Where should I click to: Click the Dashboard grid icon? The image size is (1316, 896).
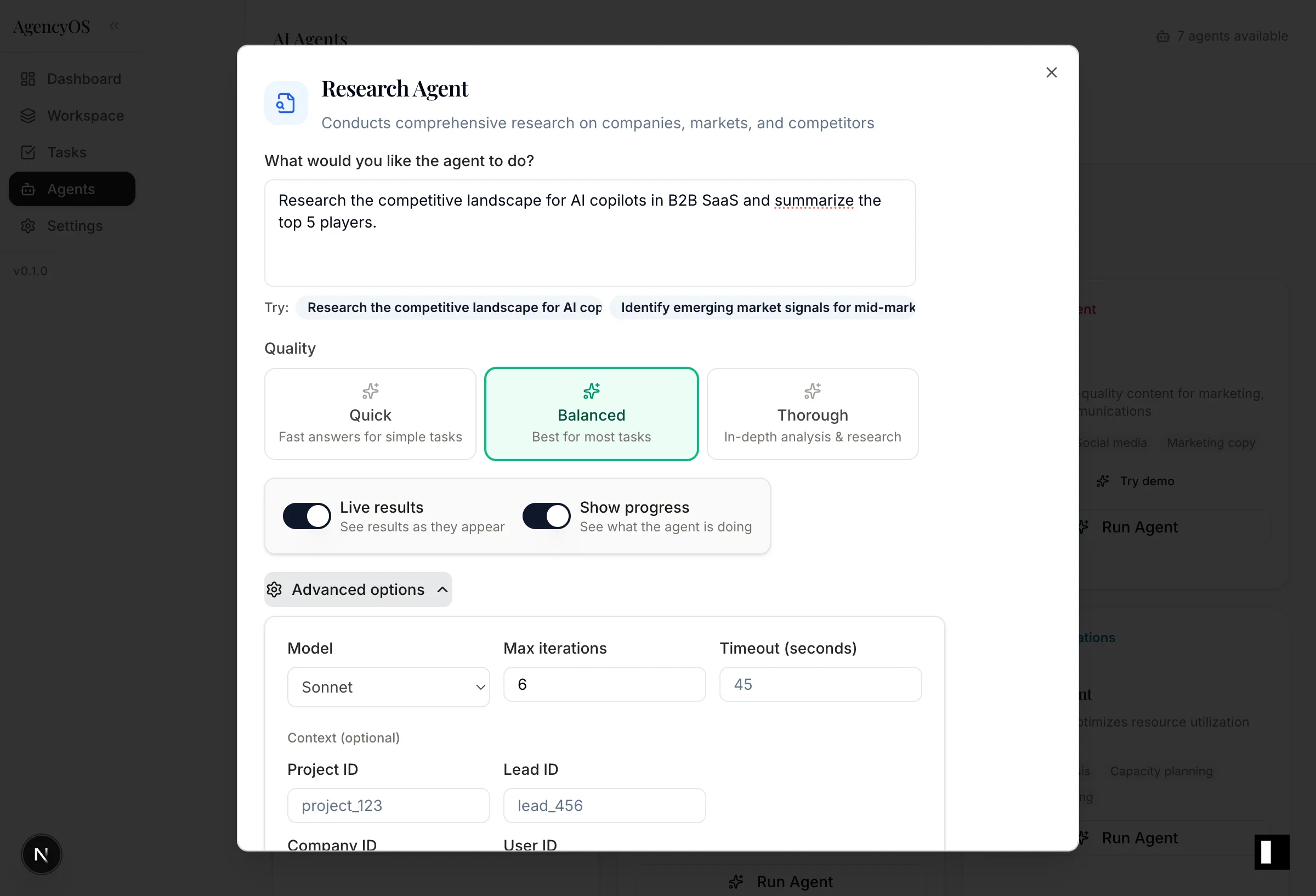pos(27,79)
